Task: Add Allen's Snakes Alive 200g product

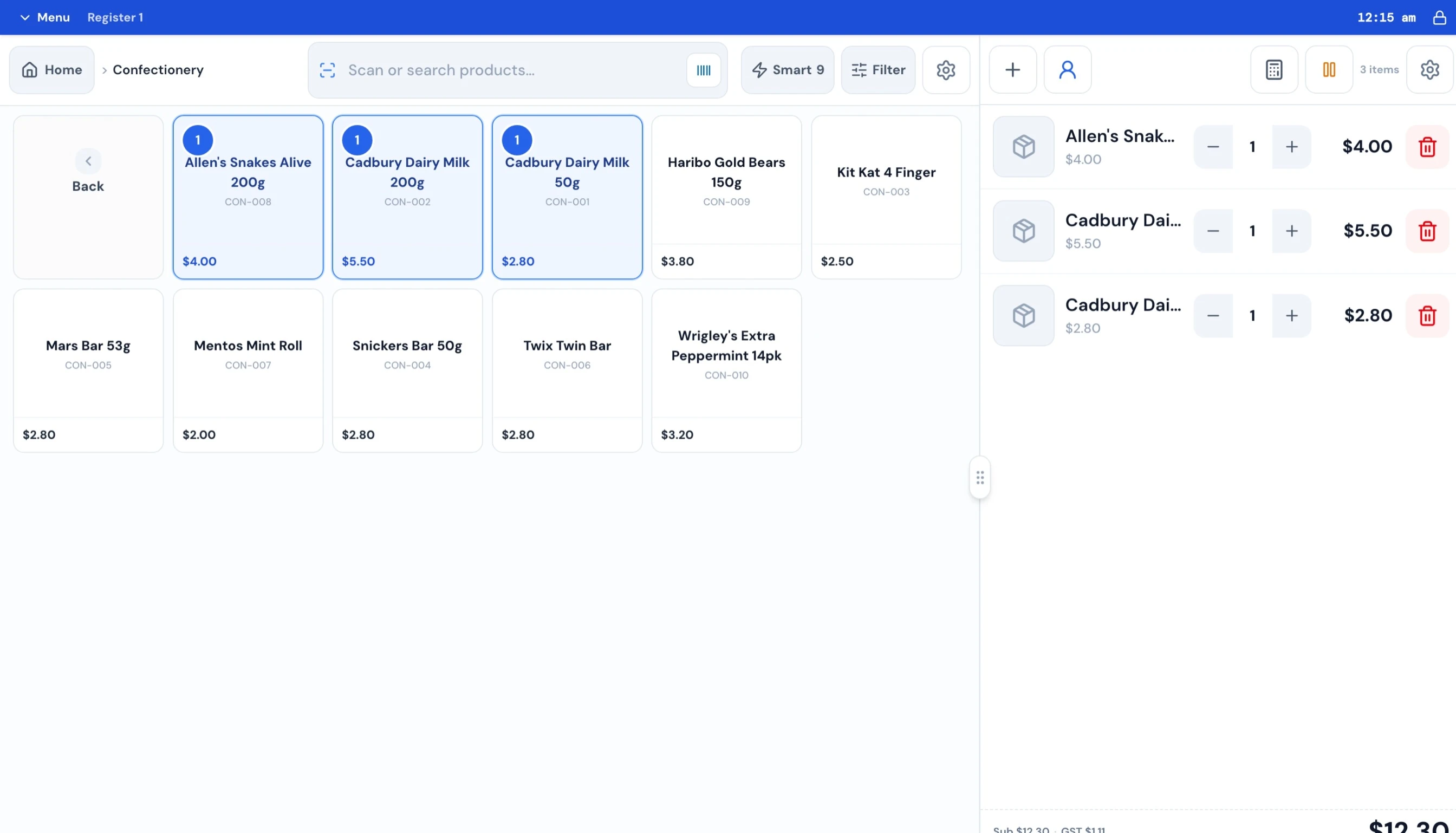Action: click(x=248, y=197)
